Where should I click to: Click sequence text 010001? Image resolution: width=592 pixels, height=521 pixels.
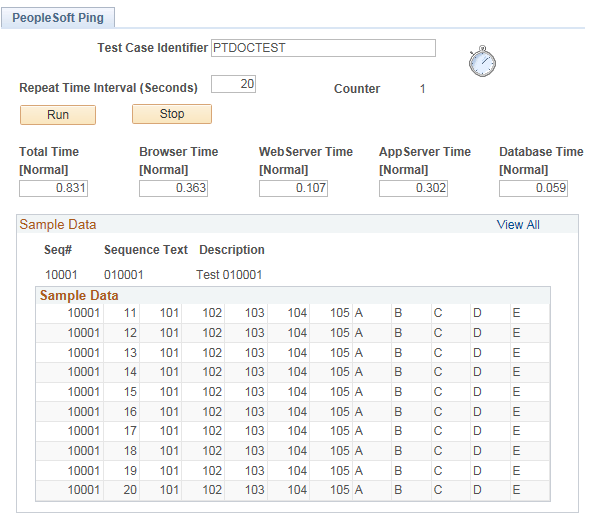(x=123, y=275)
